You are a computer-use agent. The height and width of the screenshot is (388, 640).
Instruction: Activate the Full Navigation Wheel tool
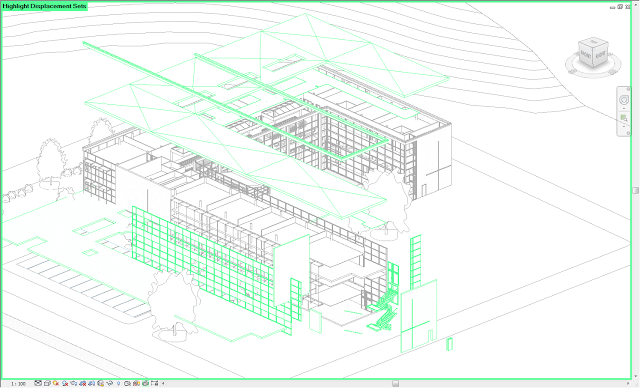[x=624, y=100]
